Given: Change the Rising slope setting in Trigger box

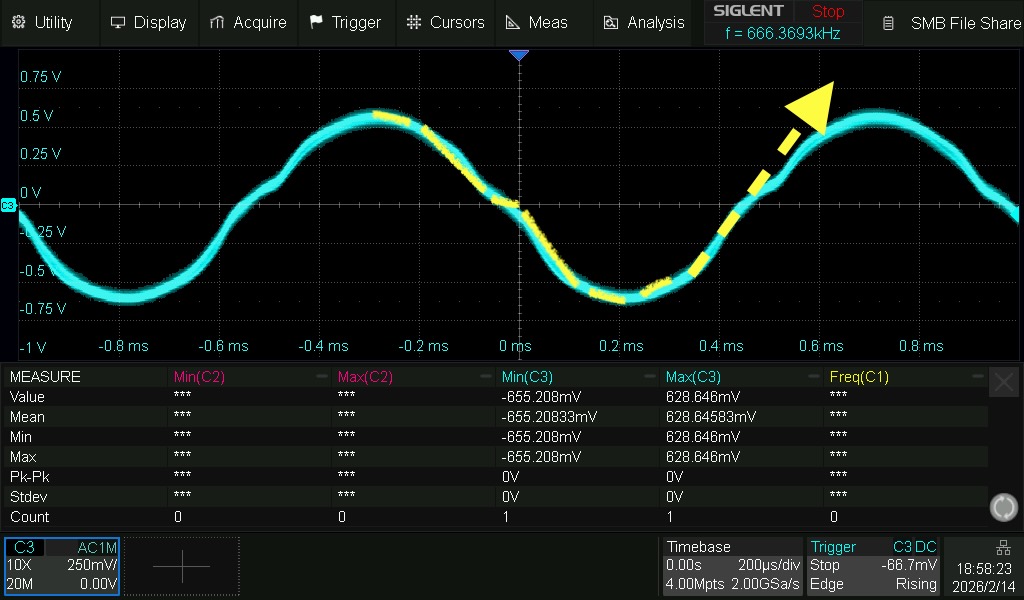Looking at the screenshot, I should pyautogui.click(x=915, y=584).
